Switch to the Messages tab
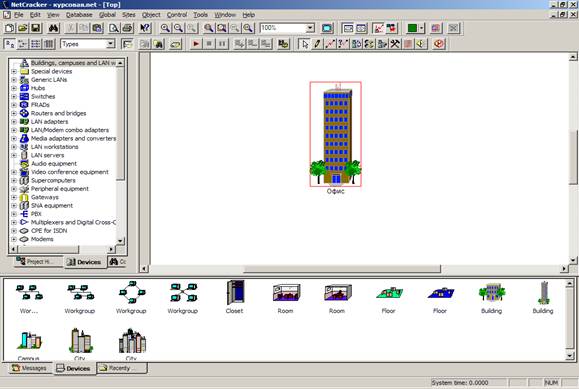 (30, 368)
